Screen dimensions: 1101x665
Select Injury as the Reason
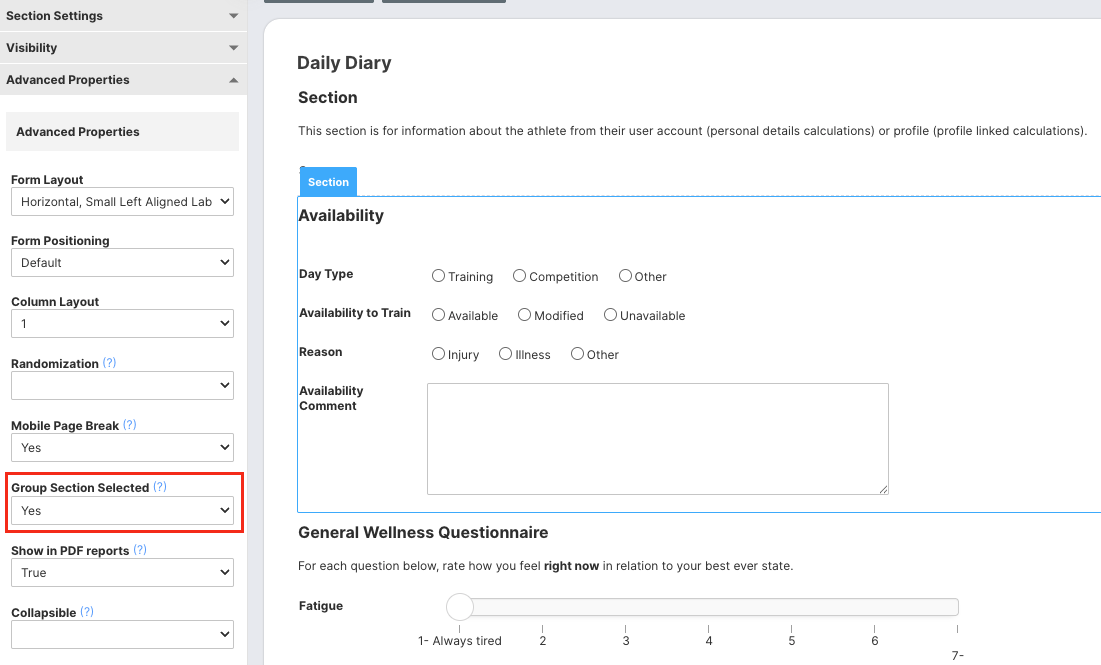click(438, 354)
